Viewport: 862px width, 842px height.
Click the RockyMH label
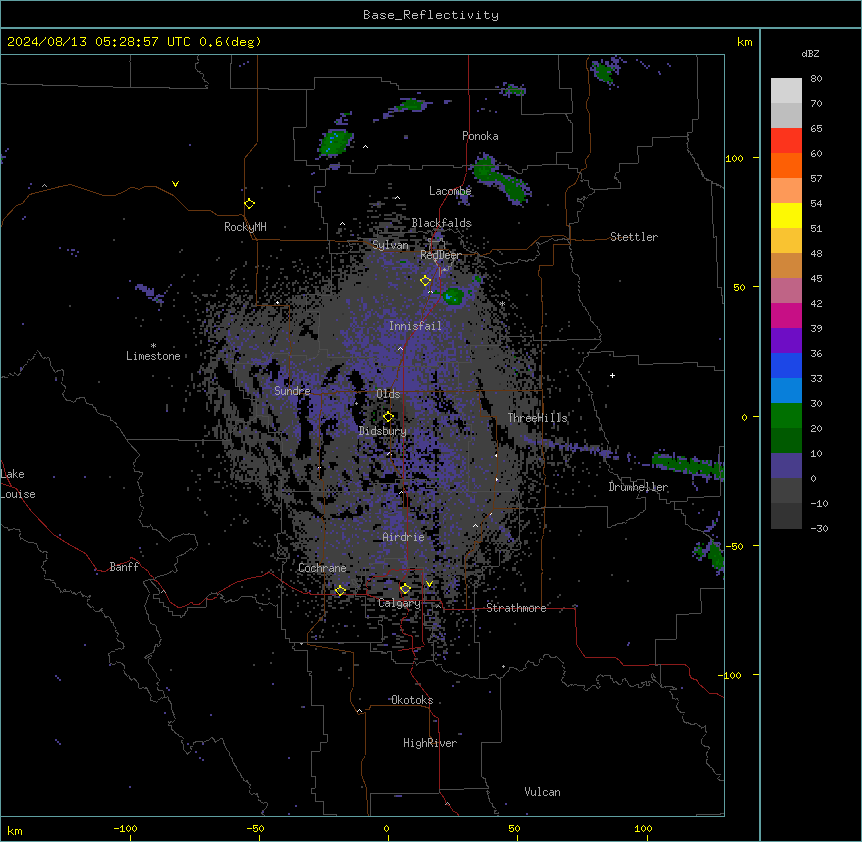tap(245, 227)
